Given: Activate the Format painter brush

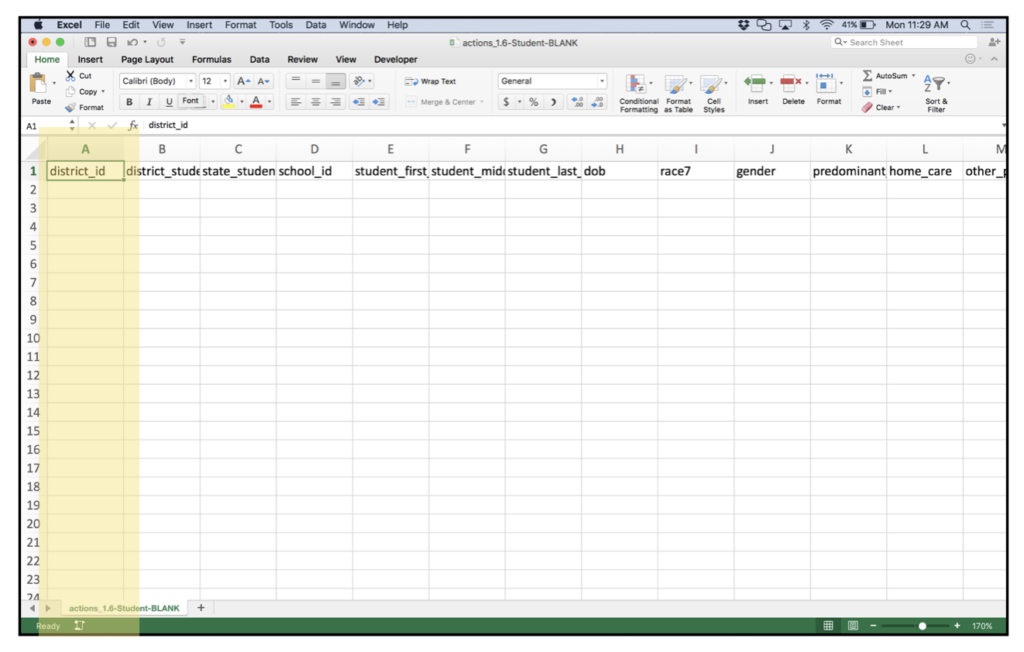Looking at the screenshot, I should tap(71, 107).
